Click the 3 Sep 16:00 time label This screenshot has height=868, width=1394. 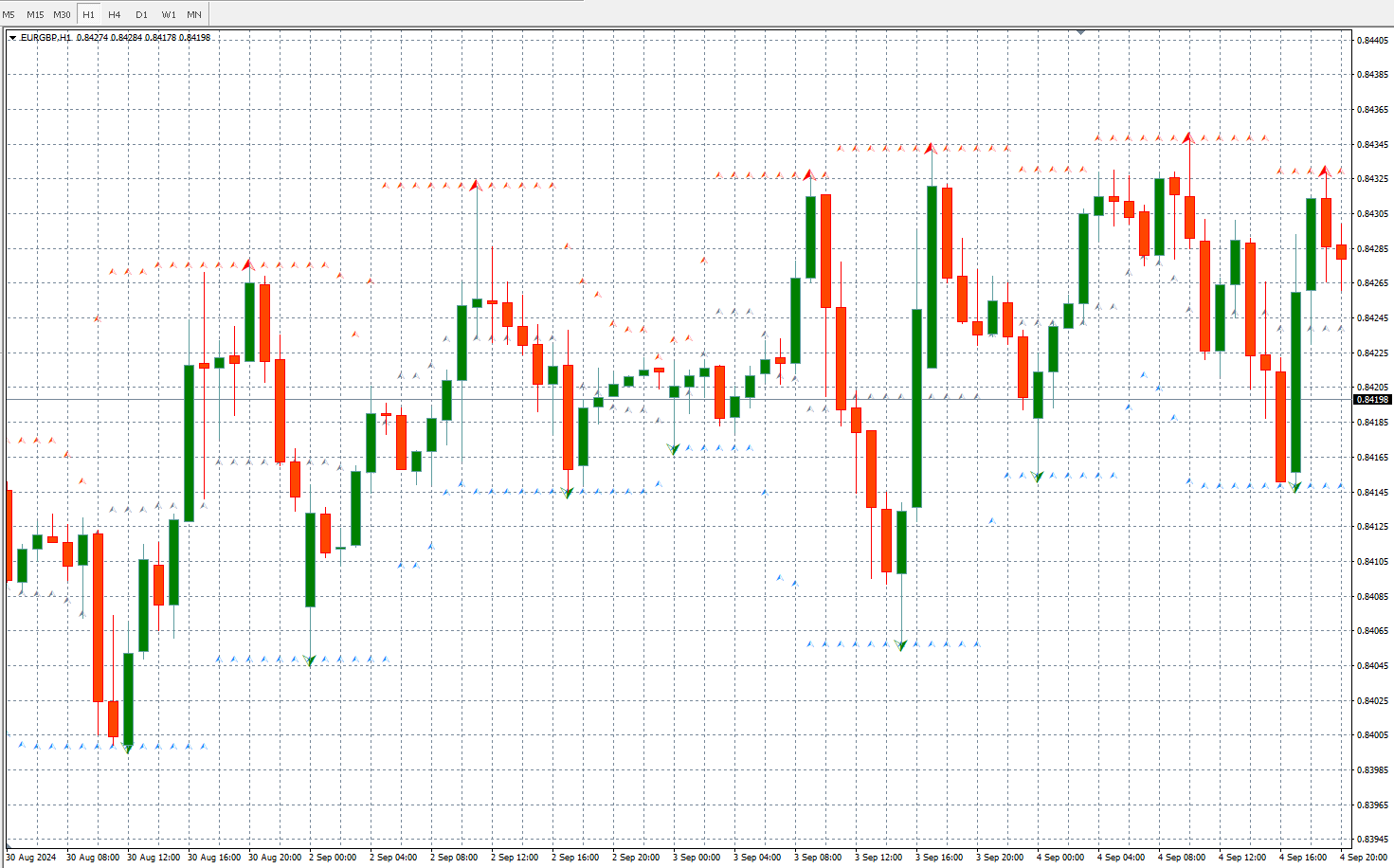click(939, 858)
